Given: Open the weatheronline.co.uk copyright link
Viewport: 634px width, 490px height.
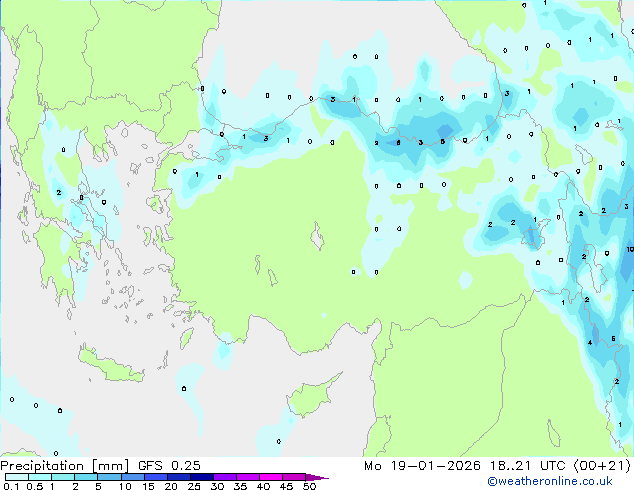Looking at the screenshot, I should [550, 481].
